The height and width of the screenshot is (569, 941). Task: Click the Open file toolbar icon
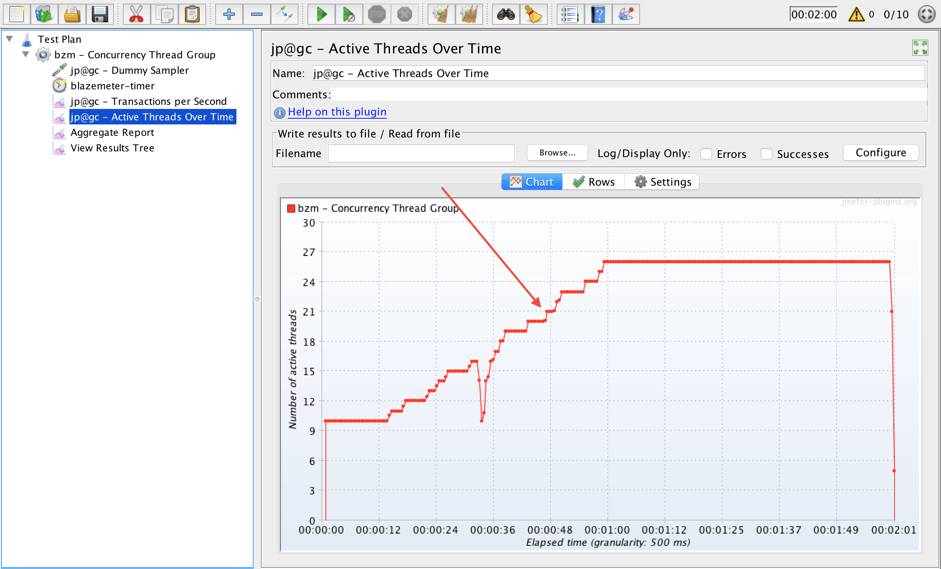[x=72, y=14]
